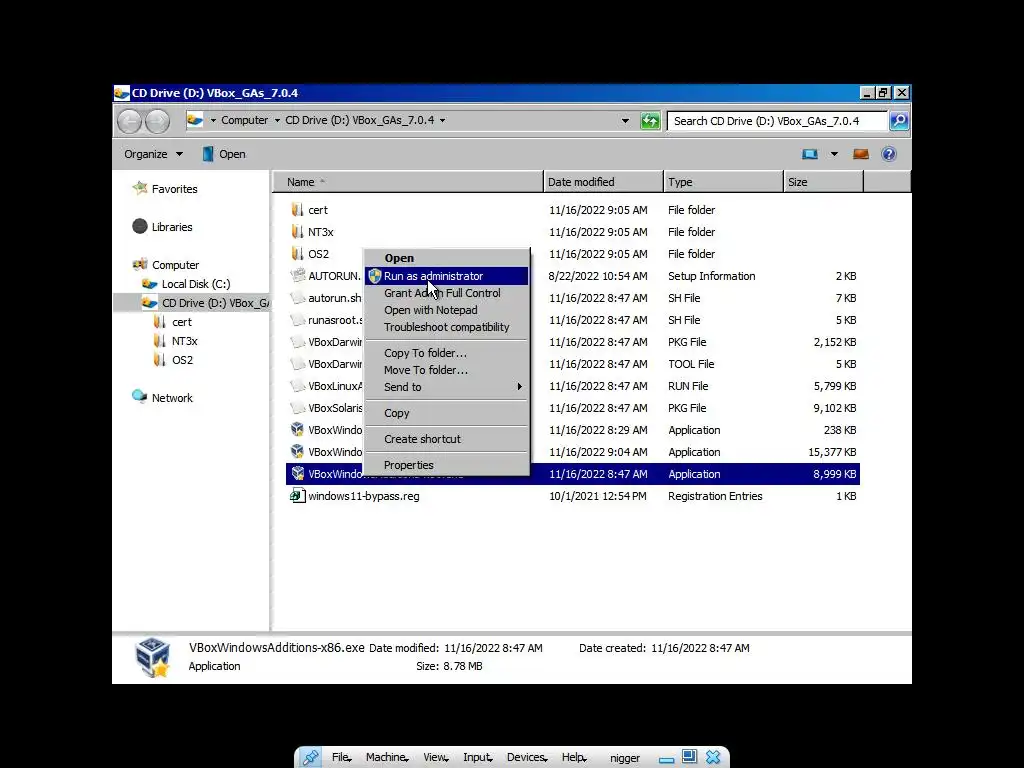Sort files by the Type column header
1024x768 pixels.
point(724,182)
